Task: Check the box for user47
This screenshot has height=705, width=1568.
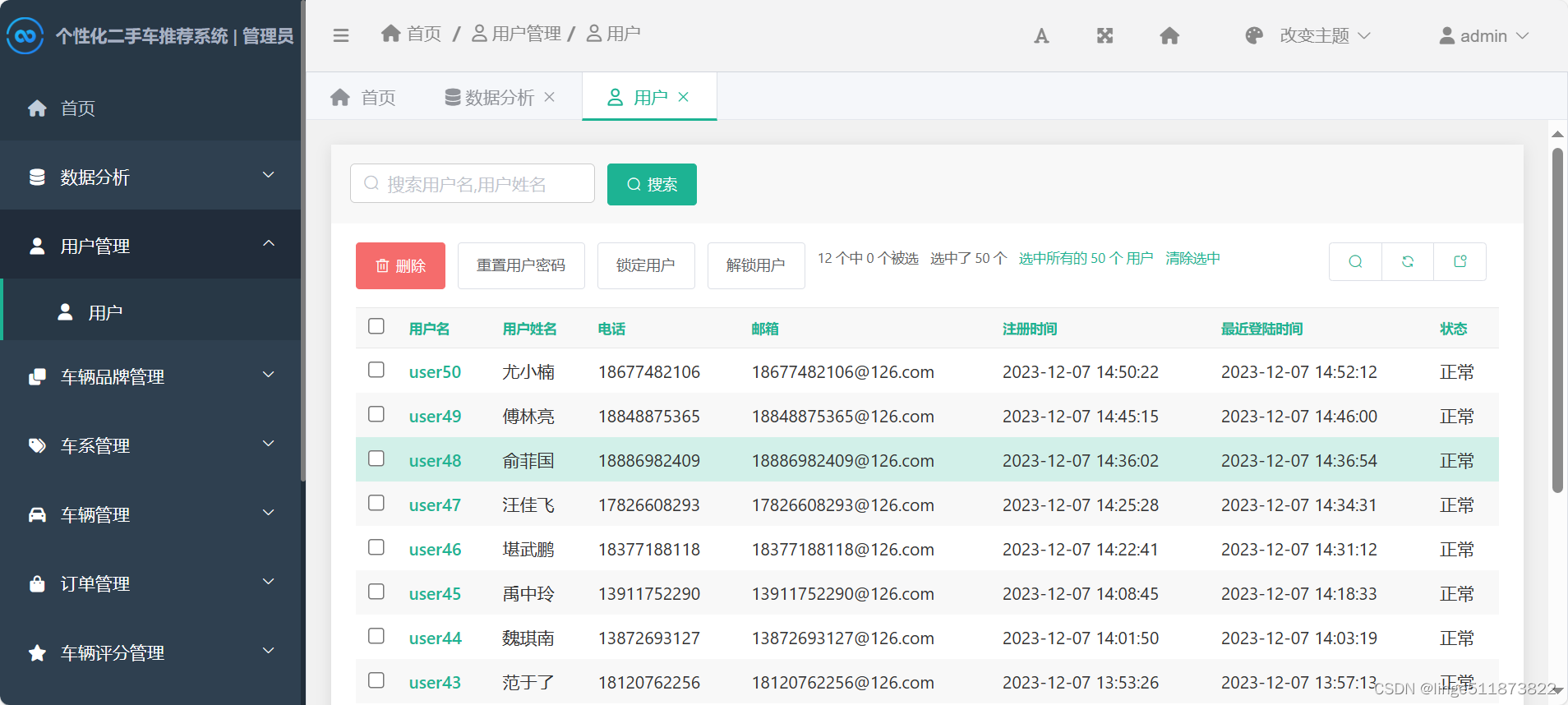Action: pyautogui.click(x=376, y=503)
